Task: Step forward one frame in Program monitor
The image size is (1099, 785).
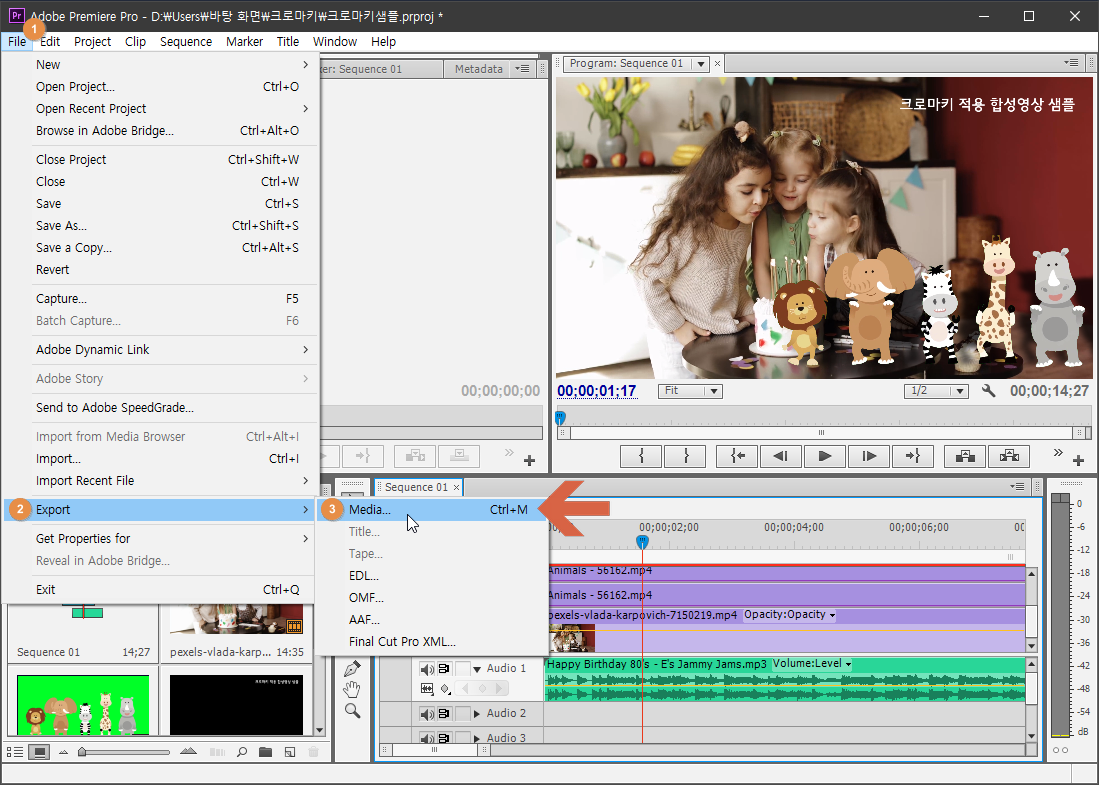Action: tap(868, 456)
